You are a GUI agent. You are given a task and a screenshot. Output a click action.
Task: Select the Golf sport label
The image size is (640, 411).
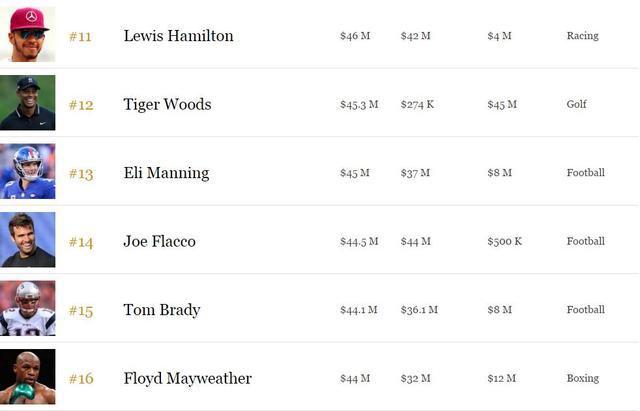(x=577, y=104)
